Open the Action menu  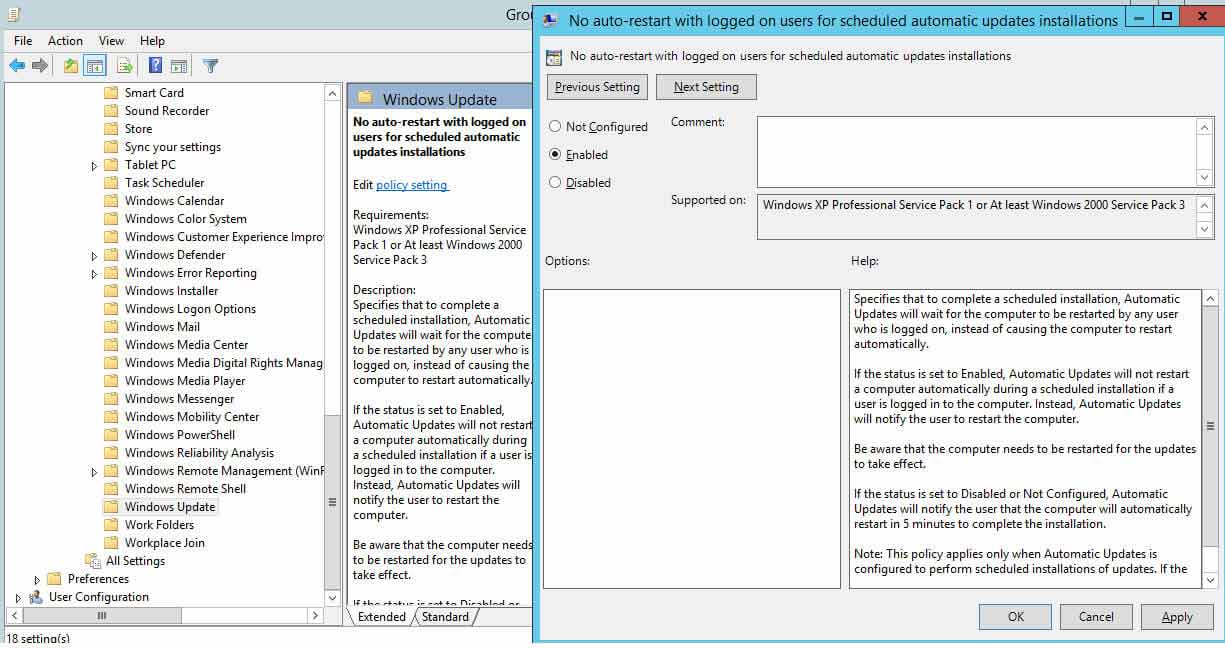coord(65,41)
